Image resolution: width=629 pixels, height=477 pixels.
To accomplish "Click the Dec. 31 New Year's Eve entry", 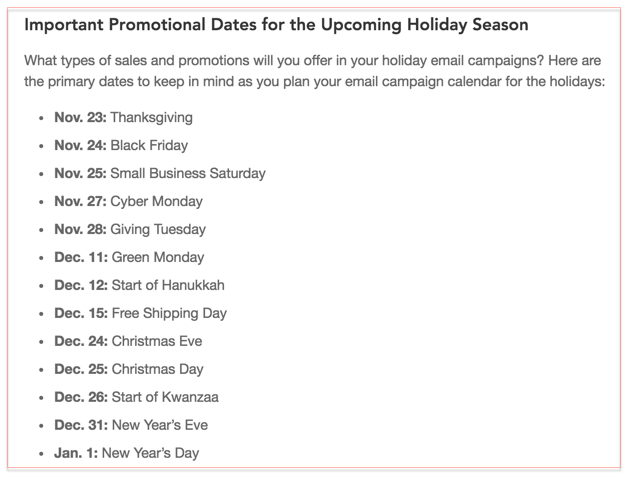I will pyautogui.click(x=131, y=425).
